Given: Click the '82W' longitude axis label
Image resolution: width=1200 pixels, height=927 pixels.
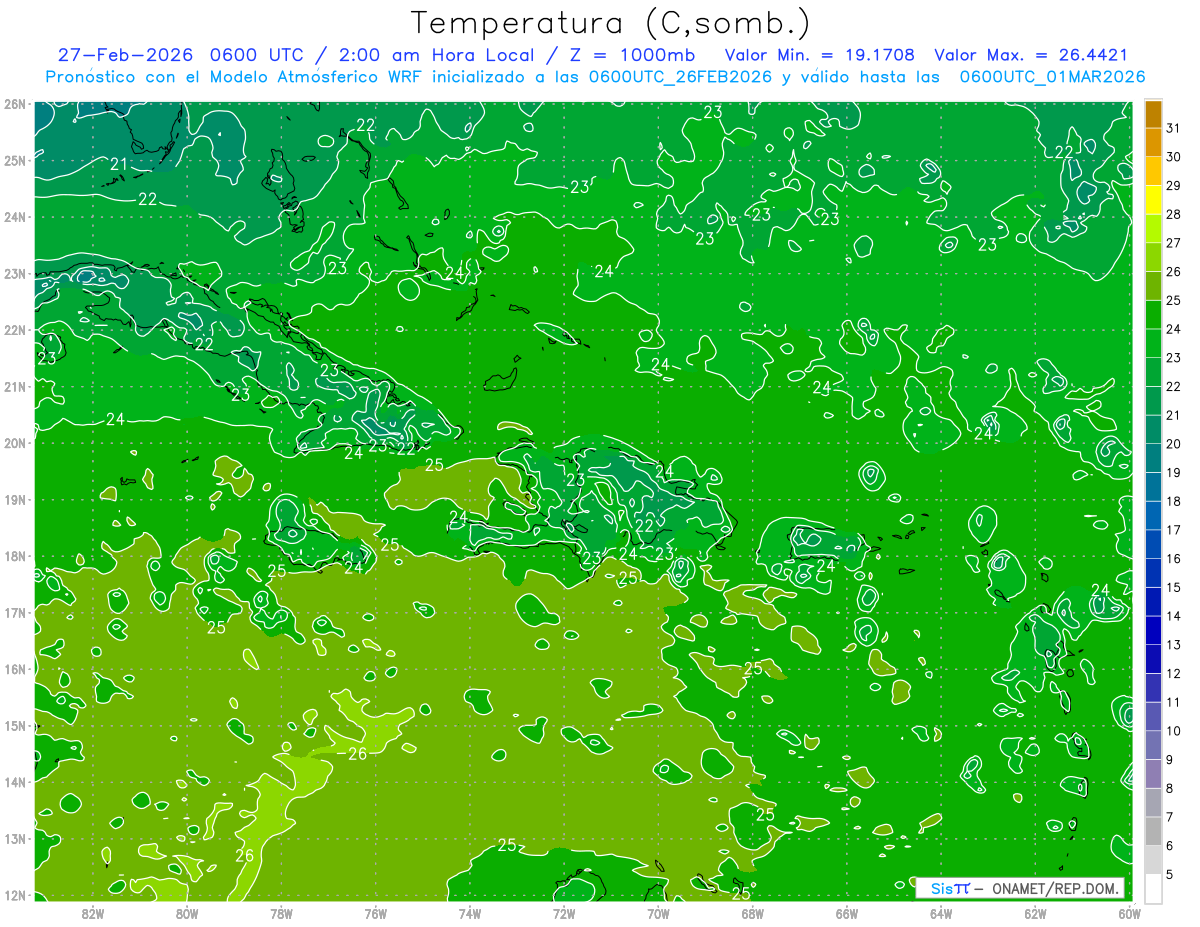Looking at the screenshot, I should pos(93,913).
